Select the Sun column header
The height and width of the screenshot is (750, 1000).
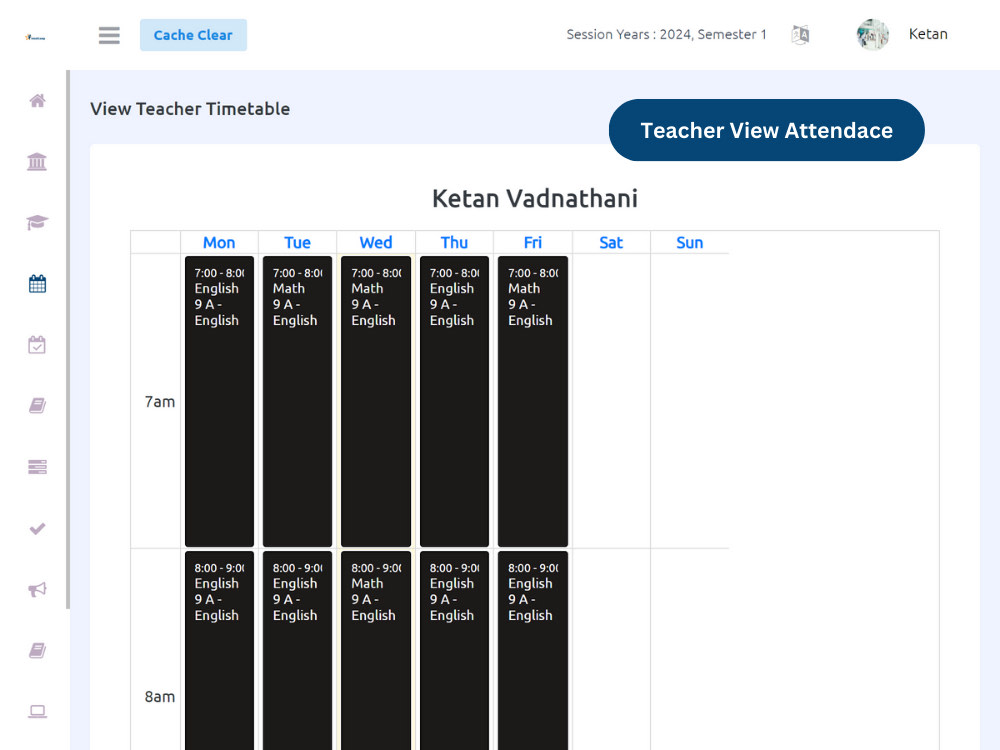pyautogui.click(x=689, y=243)
